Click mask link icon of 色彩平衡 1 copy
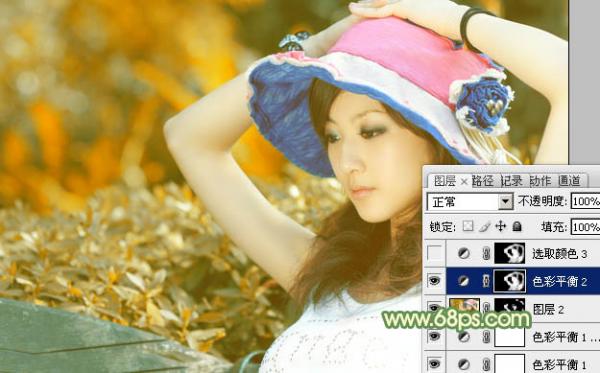 coord(486,337)
